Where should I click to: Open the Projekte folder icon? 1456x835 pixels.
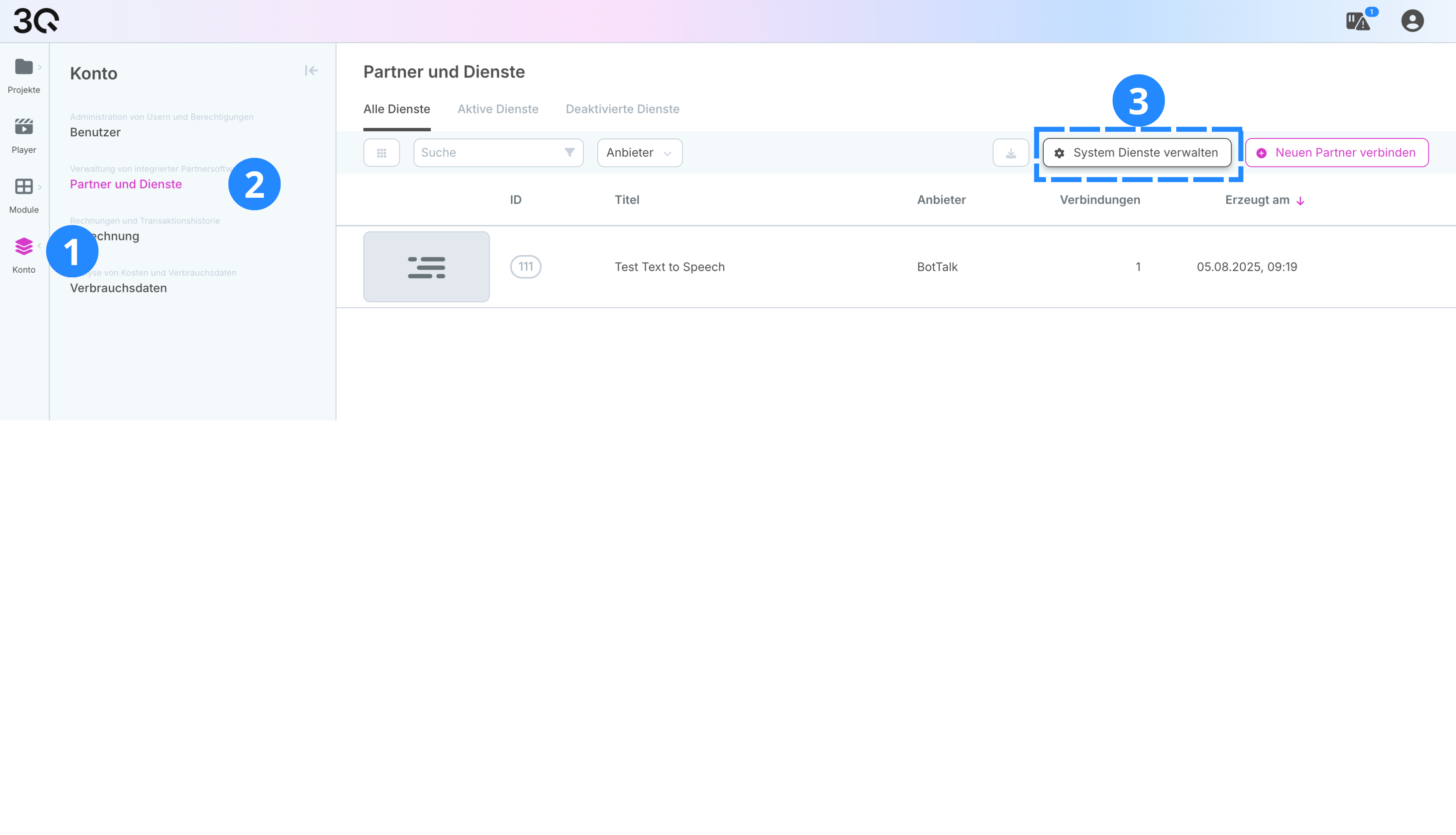coord(24,67)
